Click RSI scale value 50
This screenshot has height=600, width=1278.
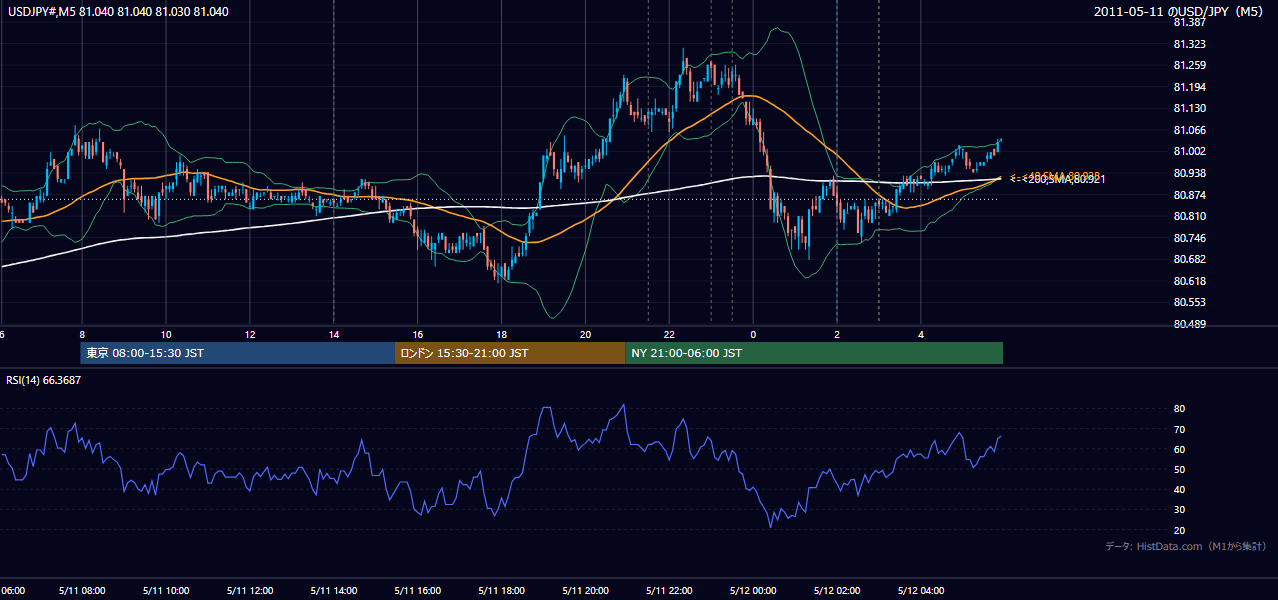pos(1179,469)
